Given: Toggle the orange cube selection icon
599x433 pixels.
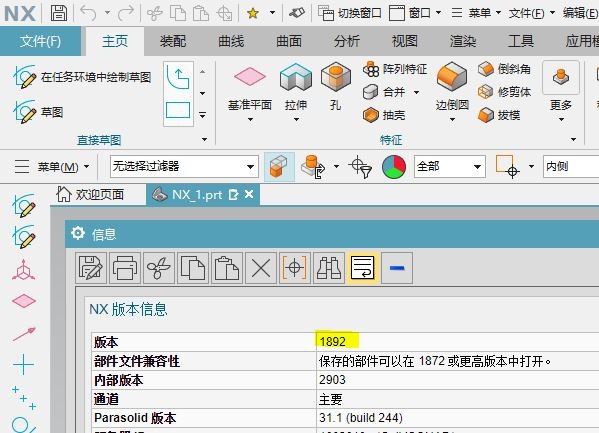Looking at the screenshot, I should click(x=279, y=167).
